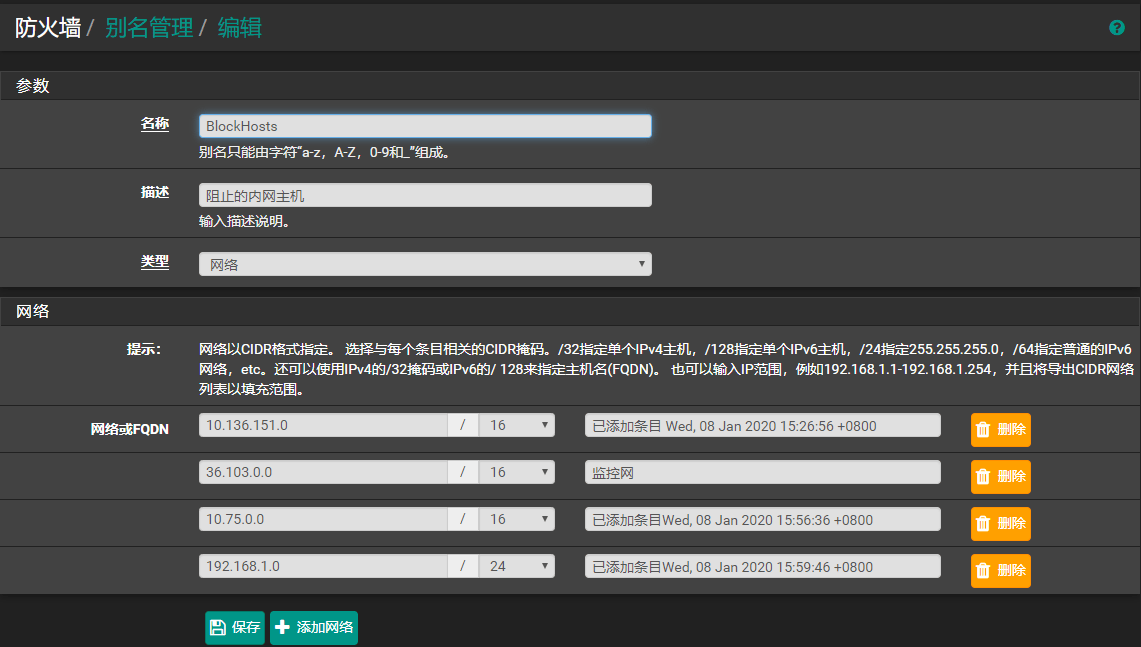
Task: Click the 10.136.151.0 address field
Action: pyautogui.click(x=323, y=425)
